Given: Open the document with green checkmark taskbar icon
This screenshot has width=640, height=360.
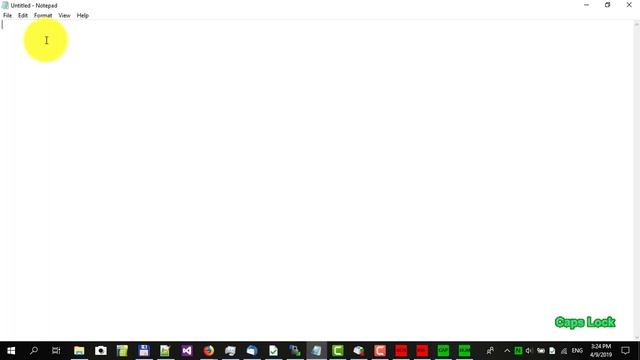Looking at the screenshot, I should [x=273, y=351].
